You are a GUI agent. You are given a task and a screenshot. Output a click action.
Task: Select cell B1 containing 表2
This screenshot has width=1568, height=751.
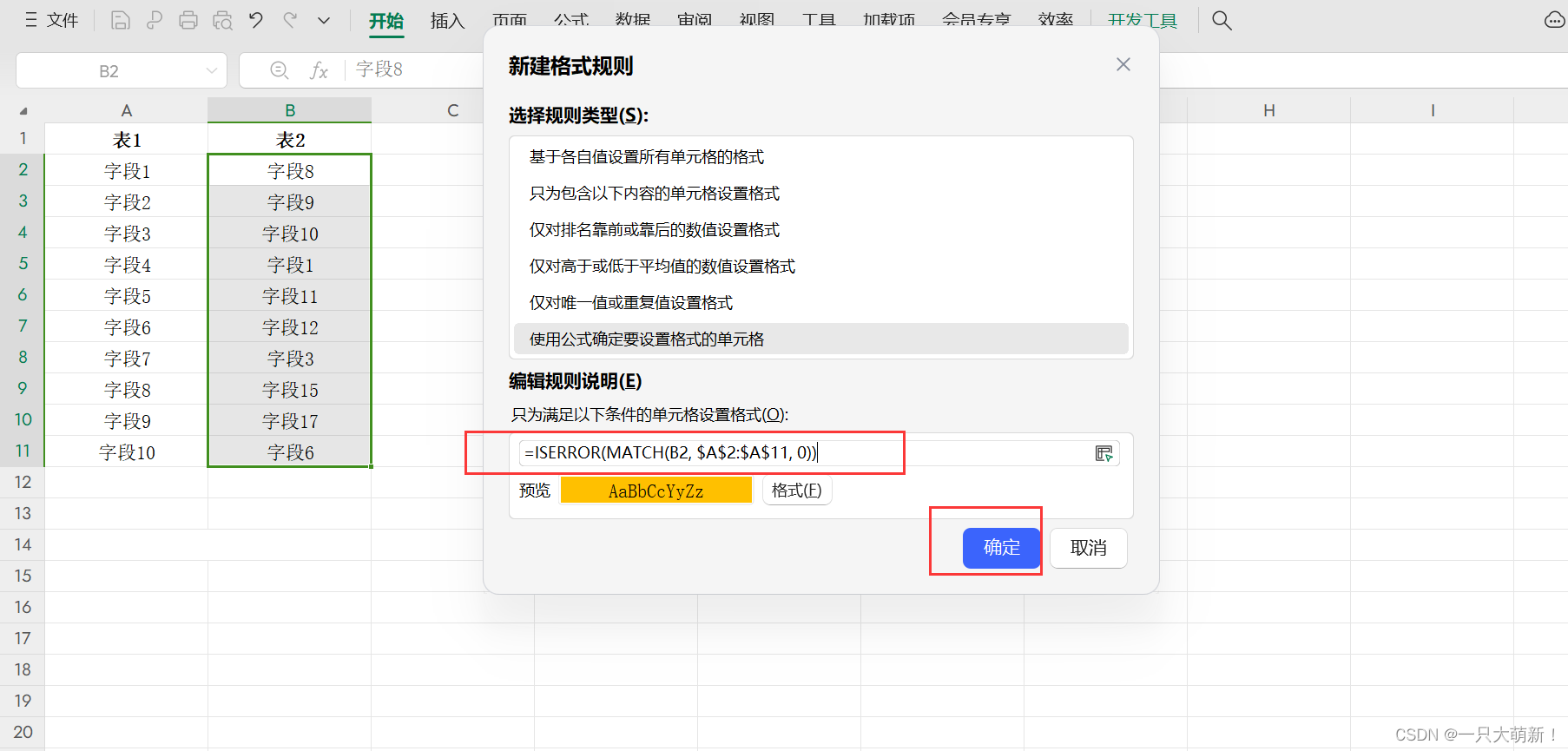(290, 140)
